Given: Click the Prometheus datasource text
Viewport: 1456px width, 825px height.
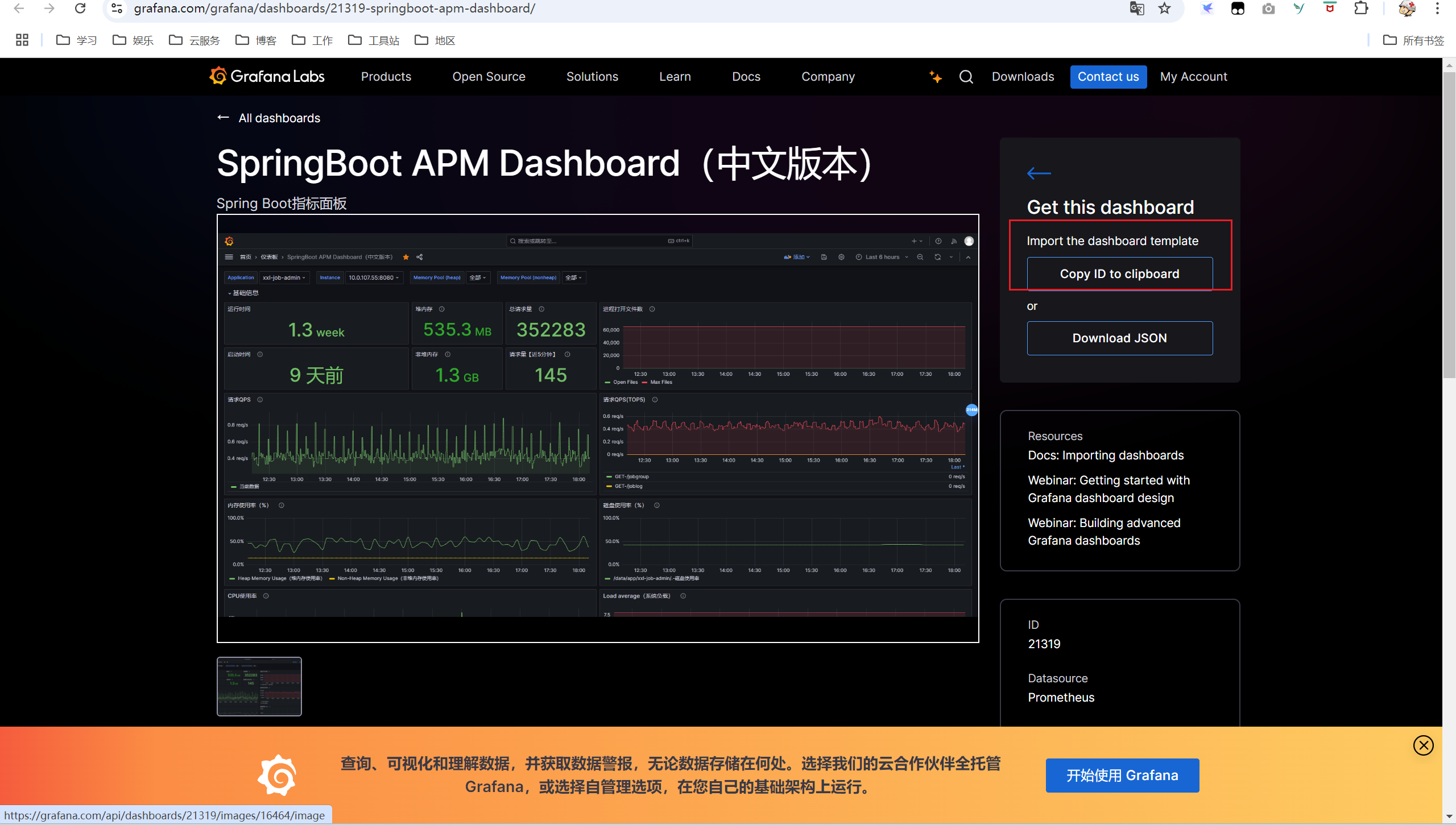Looking at the screenshot, I should click(1061, 697).
